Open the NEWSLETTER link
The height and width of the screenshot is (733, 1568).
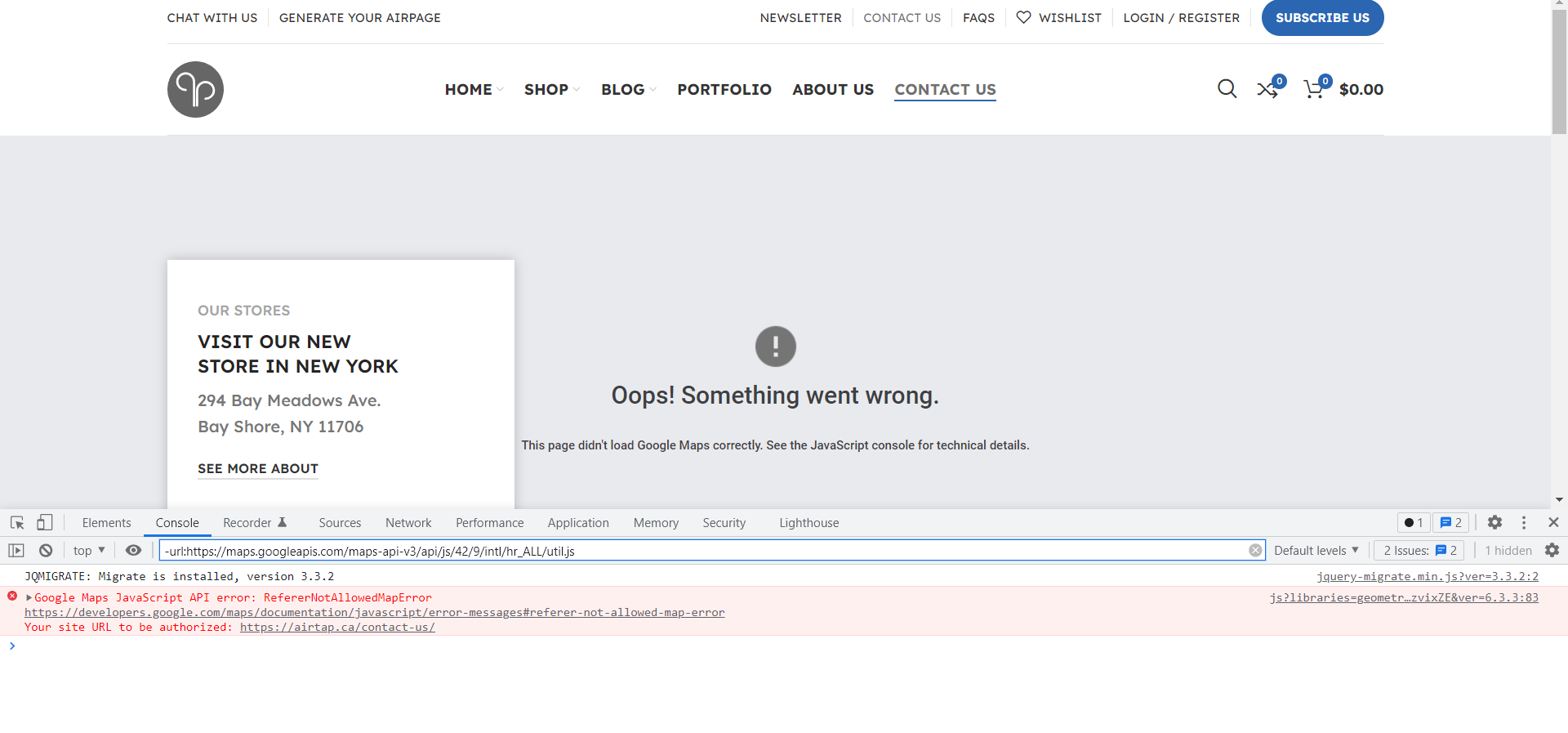click(x=800, y=17)
